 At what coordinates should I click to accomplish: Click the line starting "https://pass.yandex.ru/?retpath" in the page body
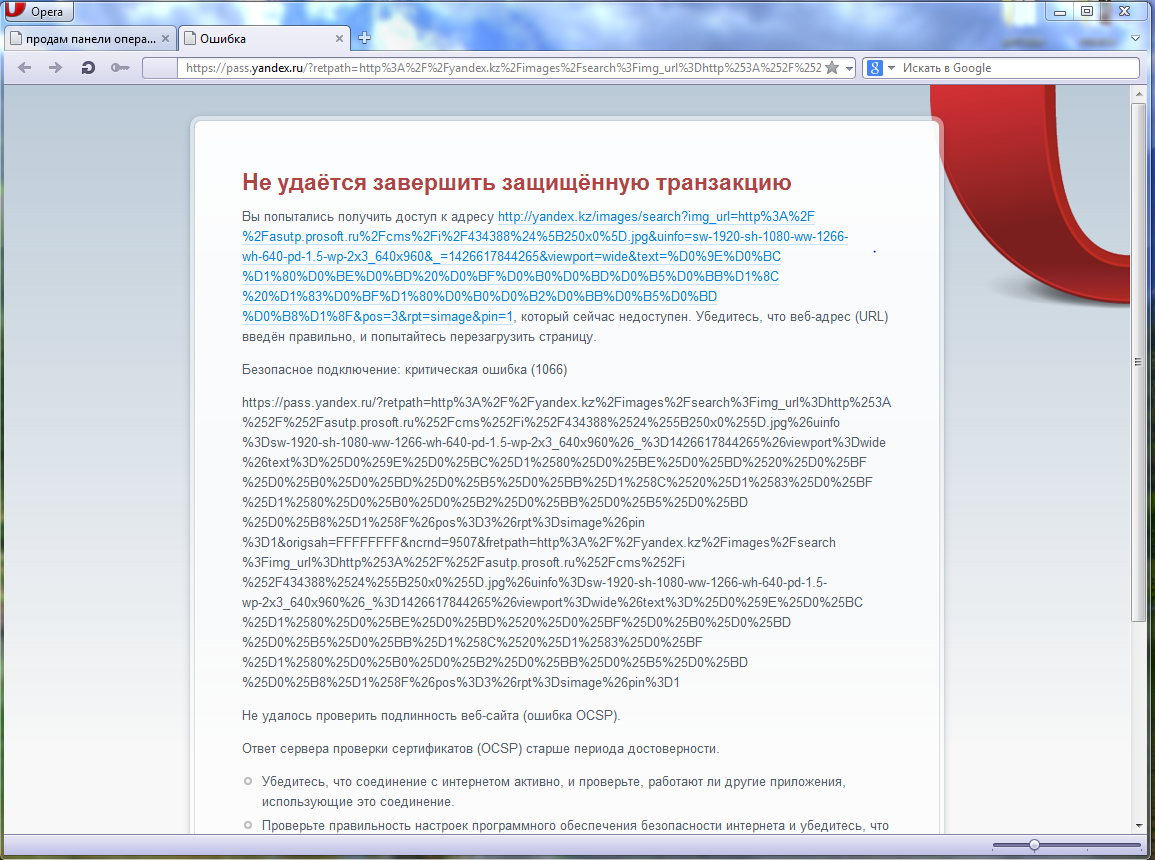pyautogui.click(x=566, y=403)
